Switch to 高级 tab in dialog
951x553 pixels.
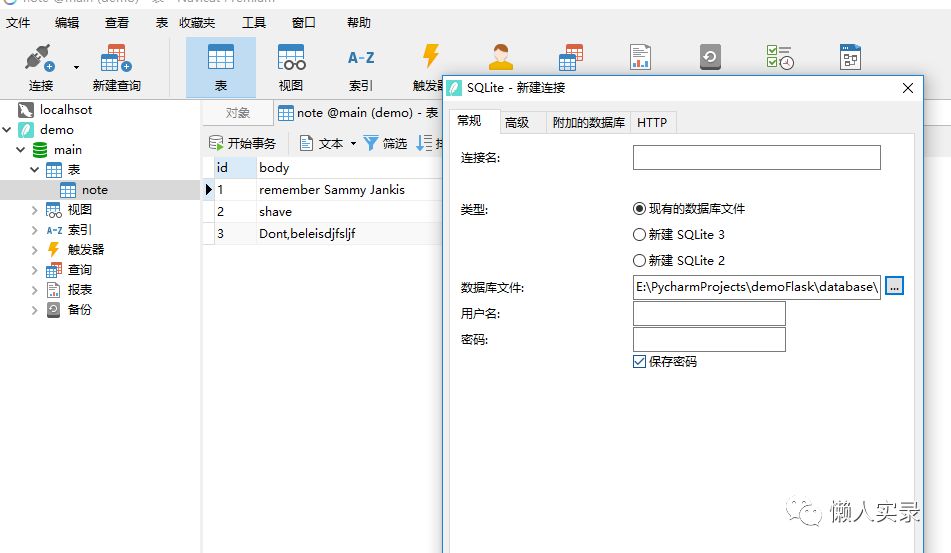522,122
